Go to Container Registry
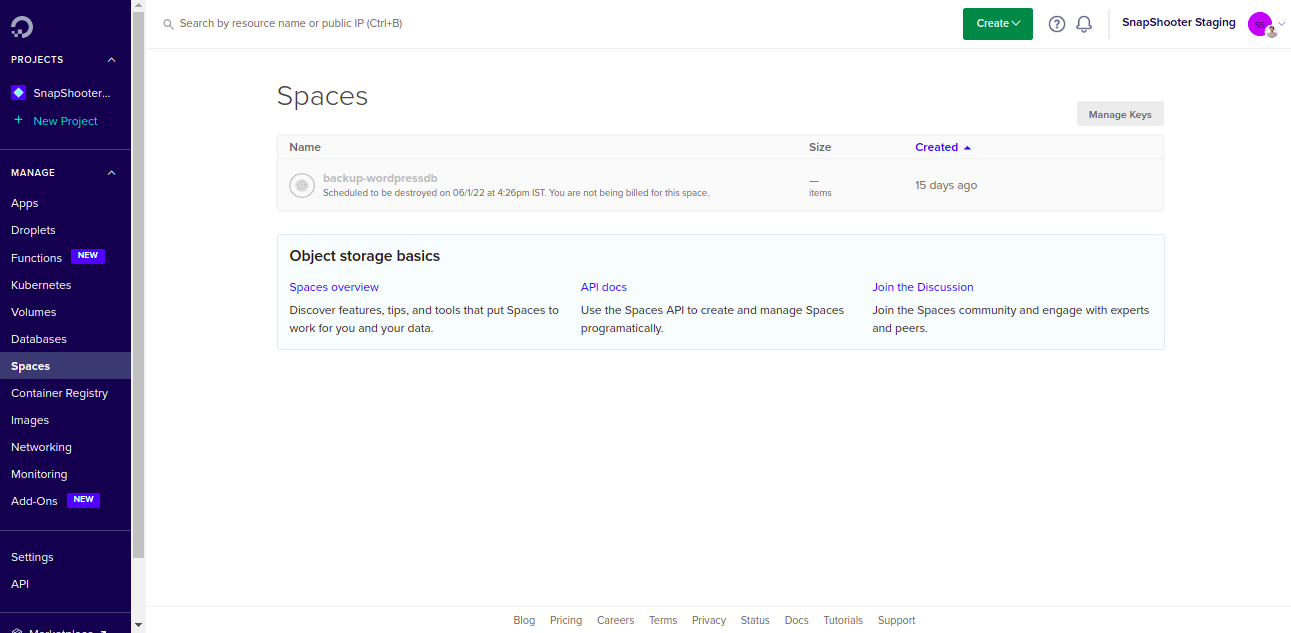This screenshot has height=633, width=1291. click(x=59, y=393)
